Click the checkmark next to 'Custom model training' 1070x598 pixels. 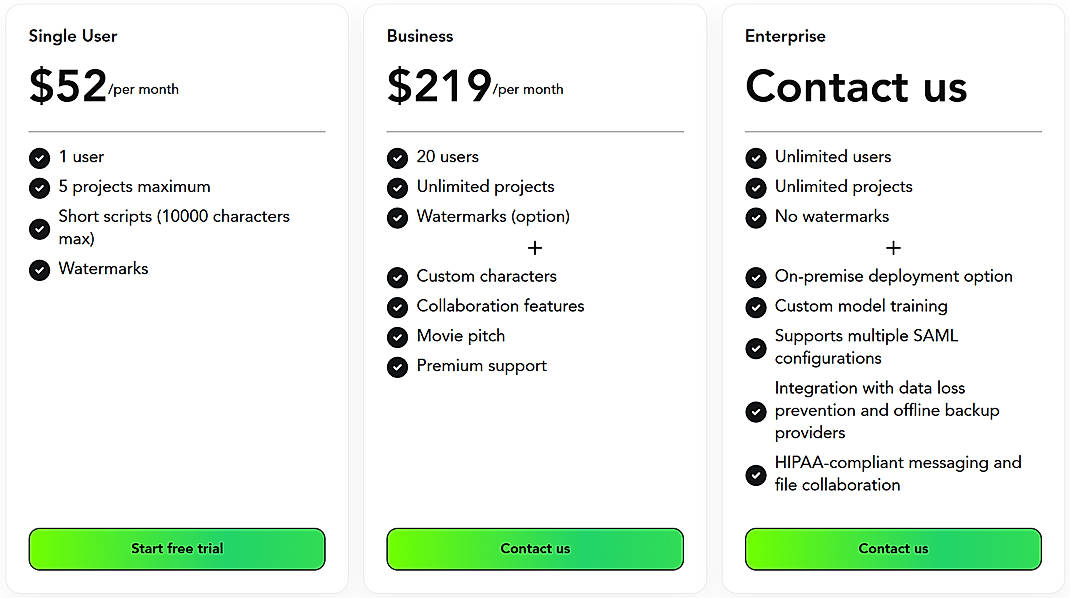click(756, 307)
